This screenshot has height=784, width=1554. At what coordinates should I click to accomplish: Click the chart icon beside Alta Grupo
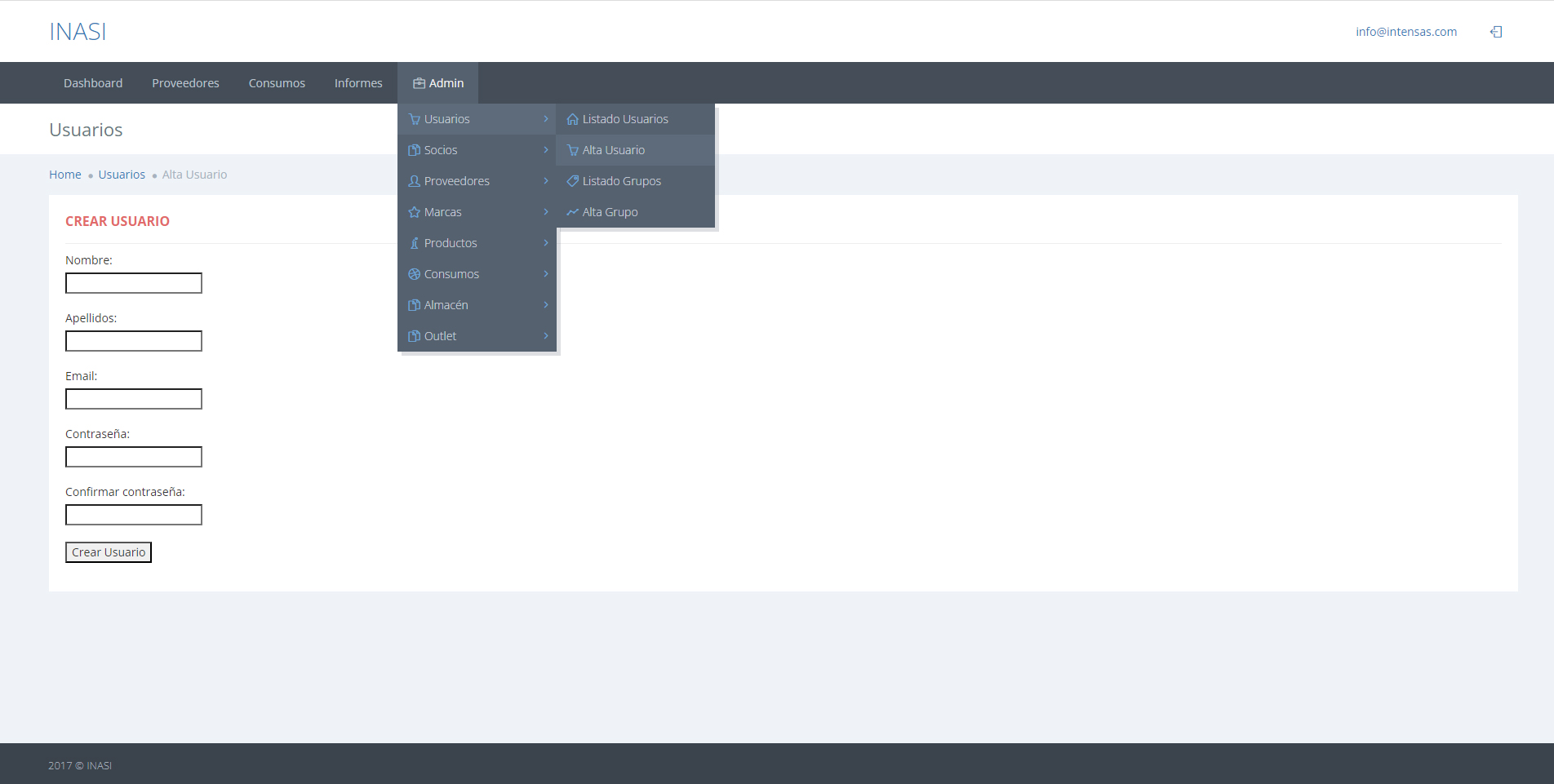(572, 212)
